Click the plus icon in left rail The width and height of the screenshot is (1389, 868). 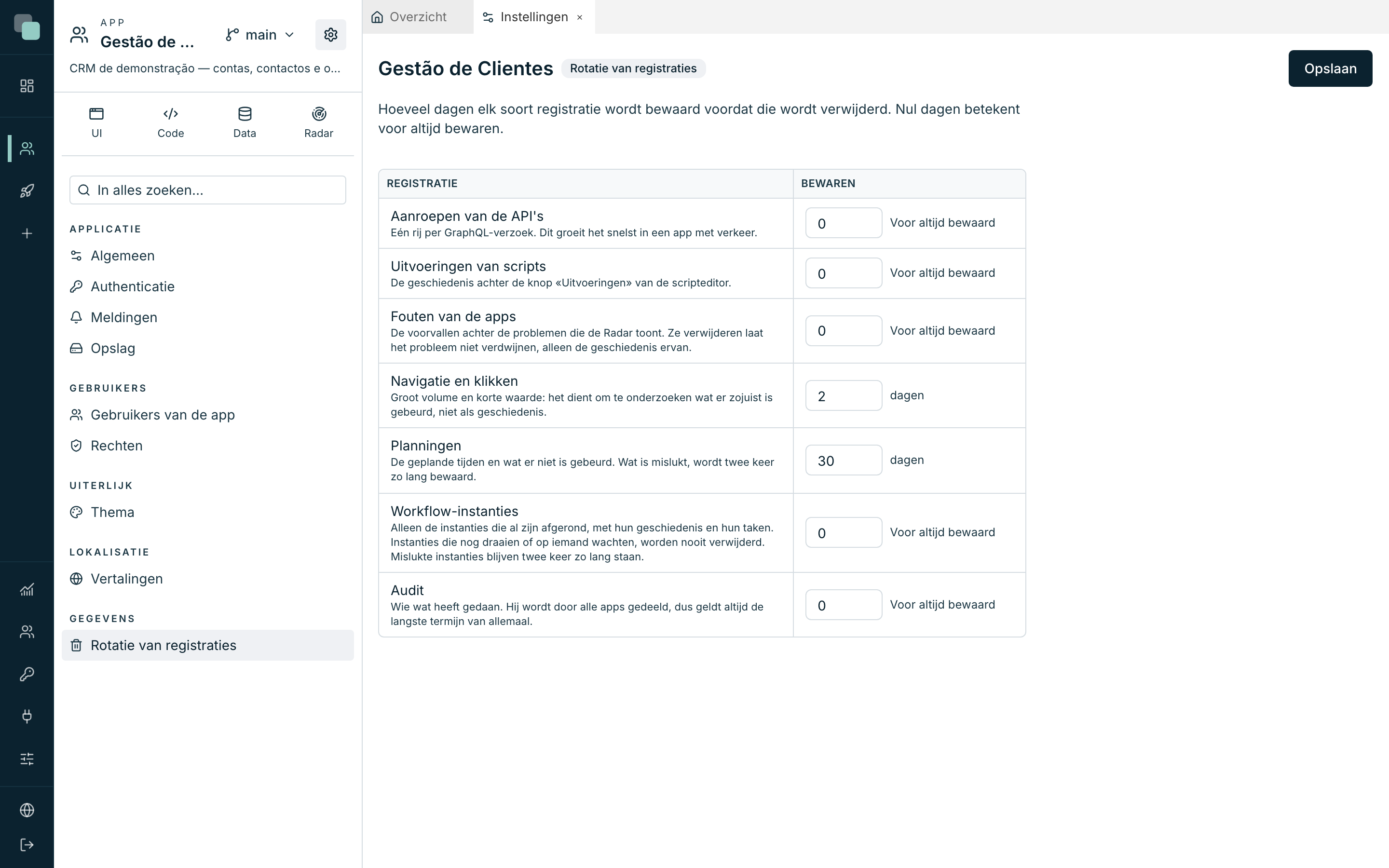click(x=27, y=233)
